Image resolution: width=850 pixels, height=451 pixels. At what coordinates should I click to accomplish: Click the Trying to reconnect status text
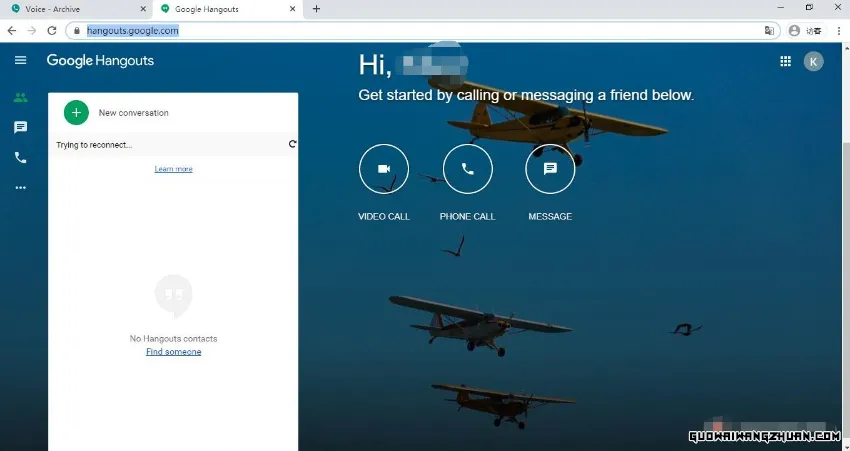tap(94, 145)
